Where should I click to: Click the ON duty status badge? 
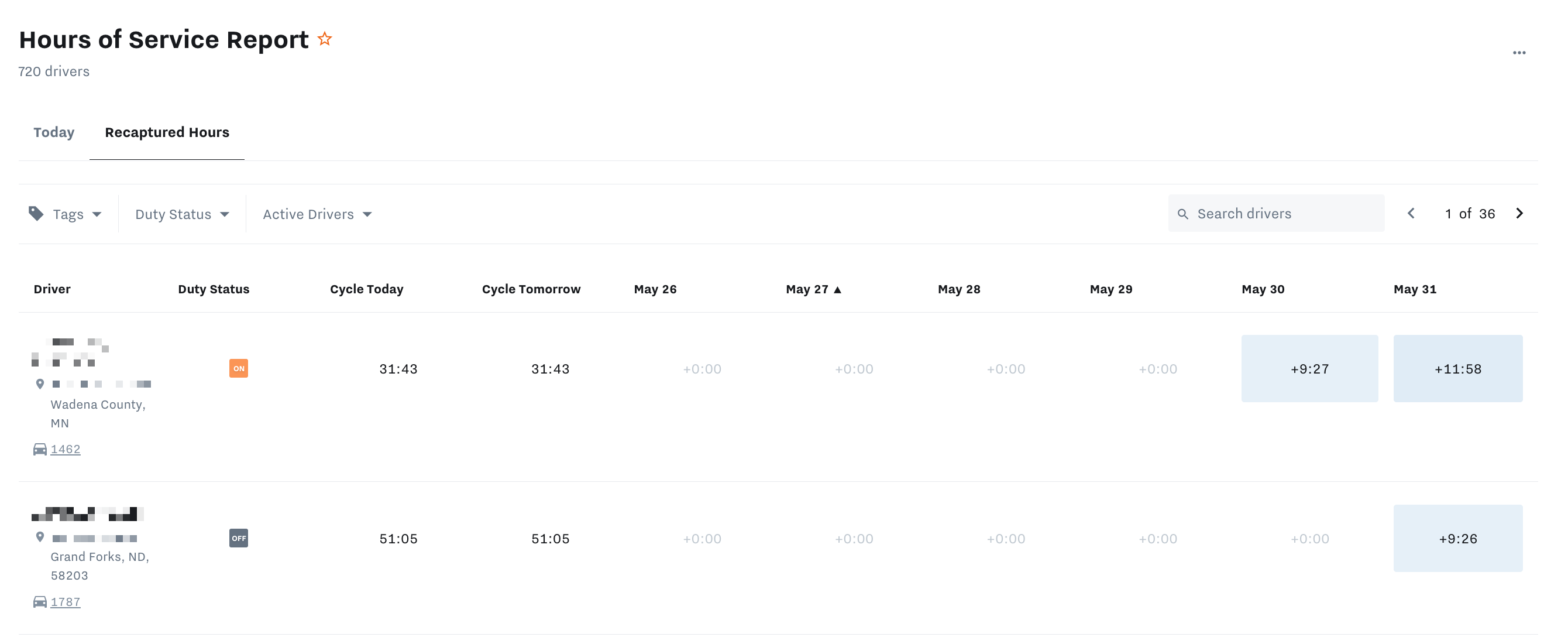tap(238, 368)
